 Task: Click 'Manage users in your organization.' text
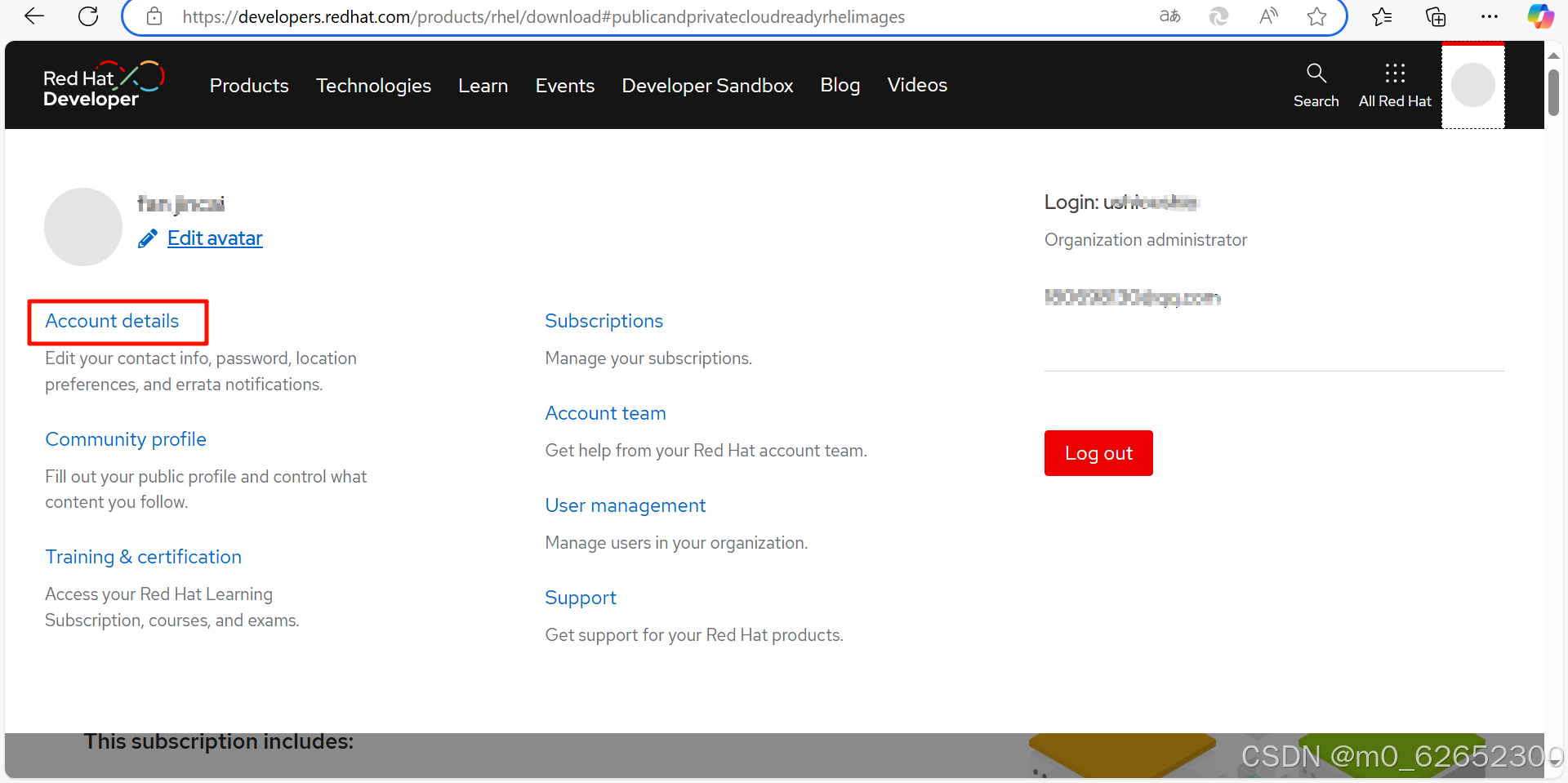(676, 543)
